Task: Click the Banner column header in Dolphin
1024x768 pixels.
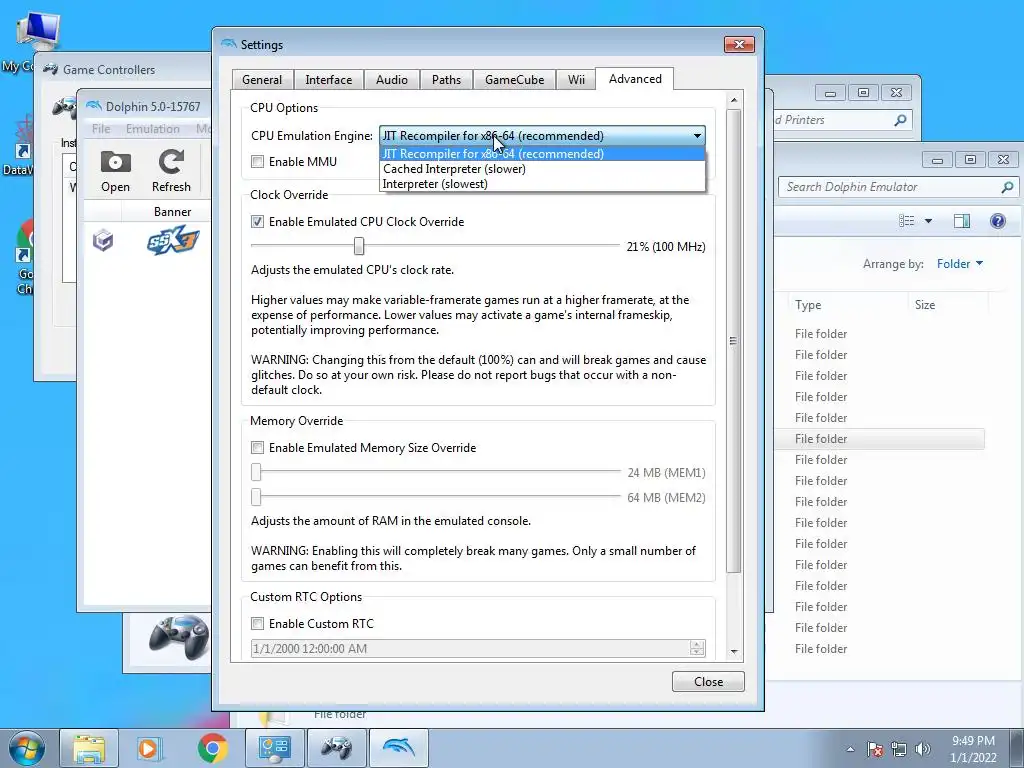Action: pyautogui.click(x=172, y=212)
